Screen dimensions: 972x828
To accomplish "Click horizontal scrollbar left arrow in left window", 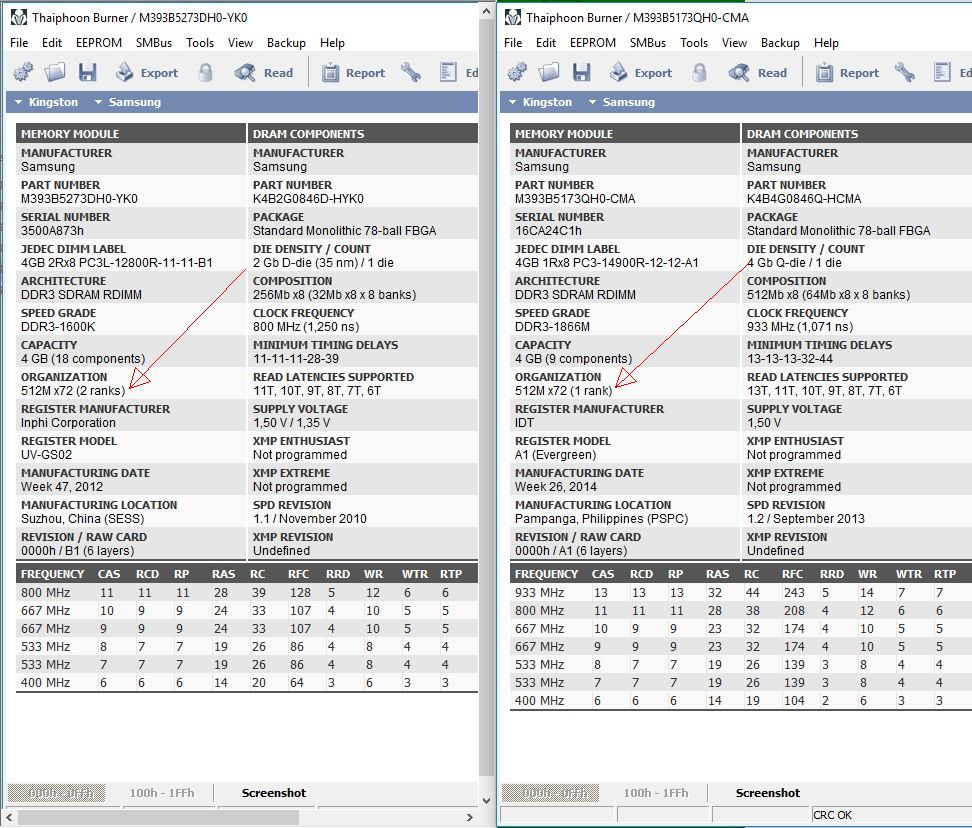I will pyautogui.click(x=9, y=817).
